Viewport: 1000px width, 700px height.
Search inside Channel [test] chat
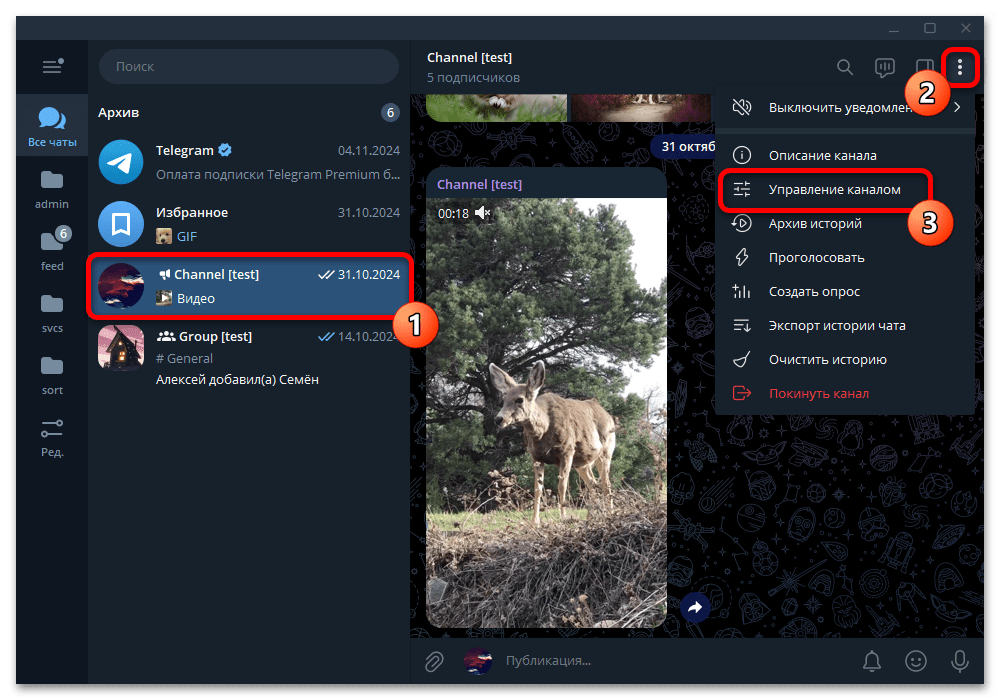click(844, 67)
